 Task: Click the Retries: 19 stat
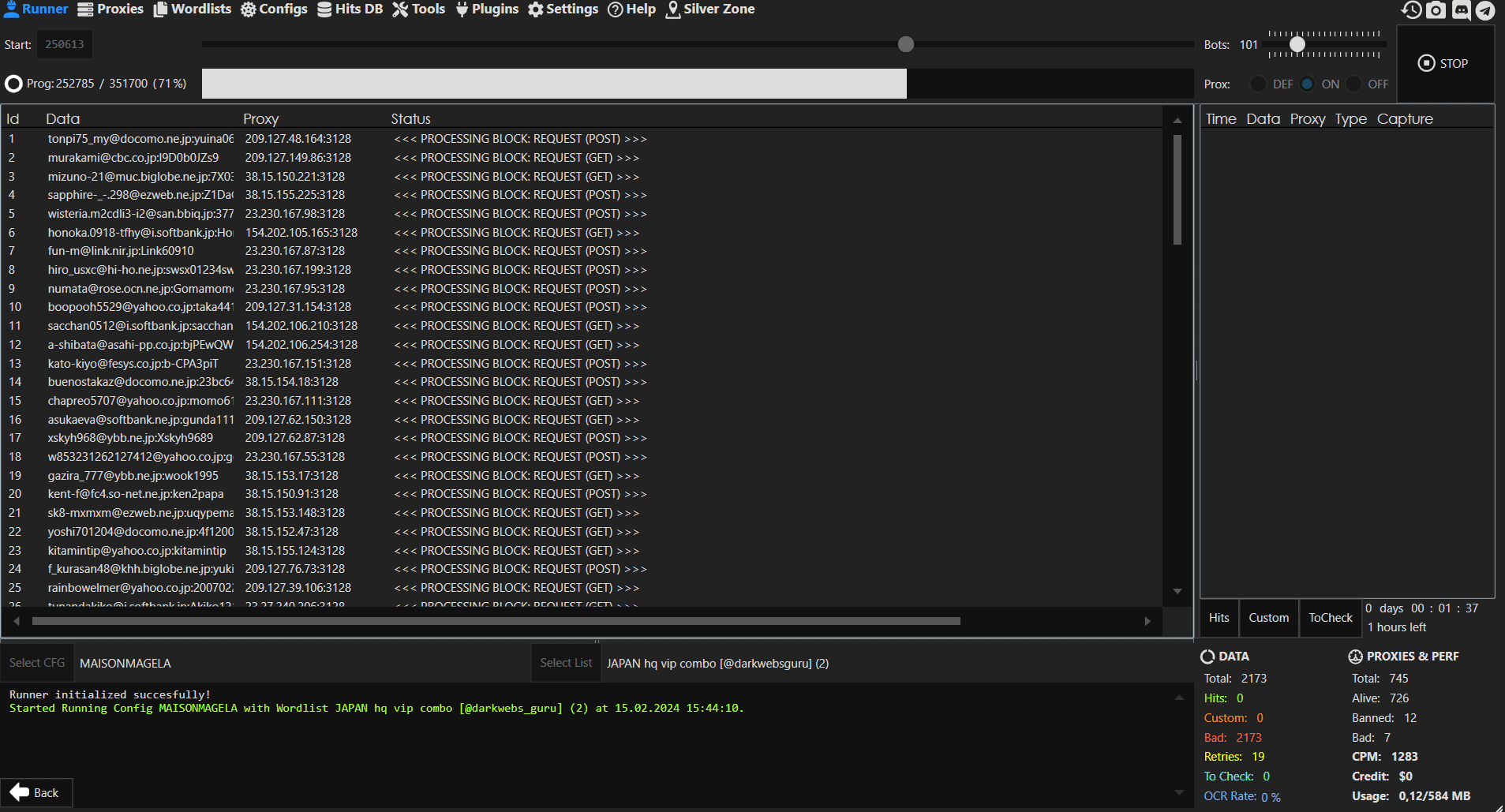1234,757
